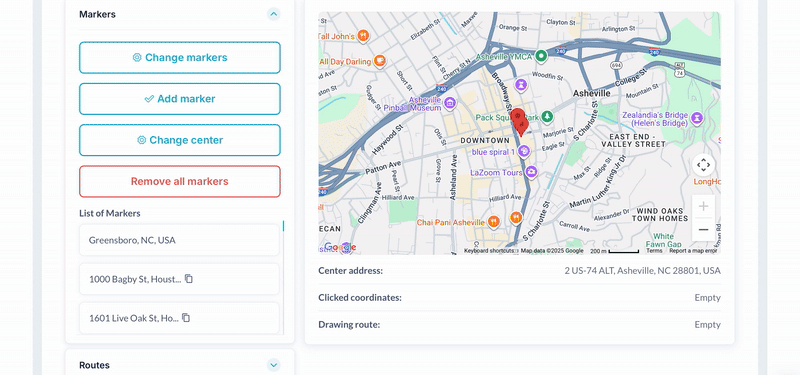Click Zealandia's Bridge map pin
The image size is (800, 375).
point(697,119)
